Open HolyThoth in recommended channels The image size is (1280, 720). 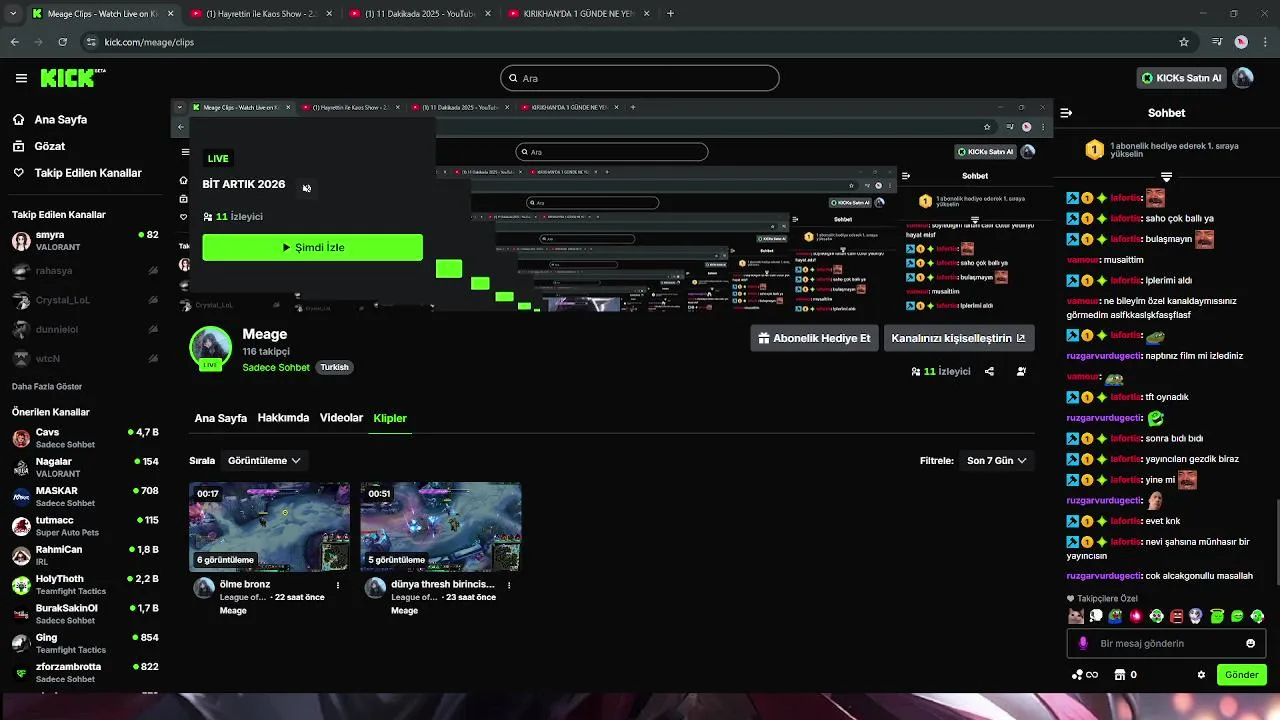click(x=85, y=585)
